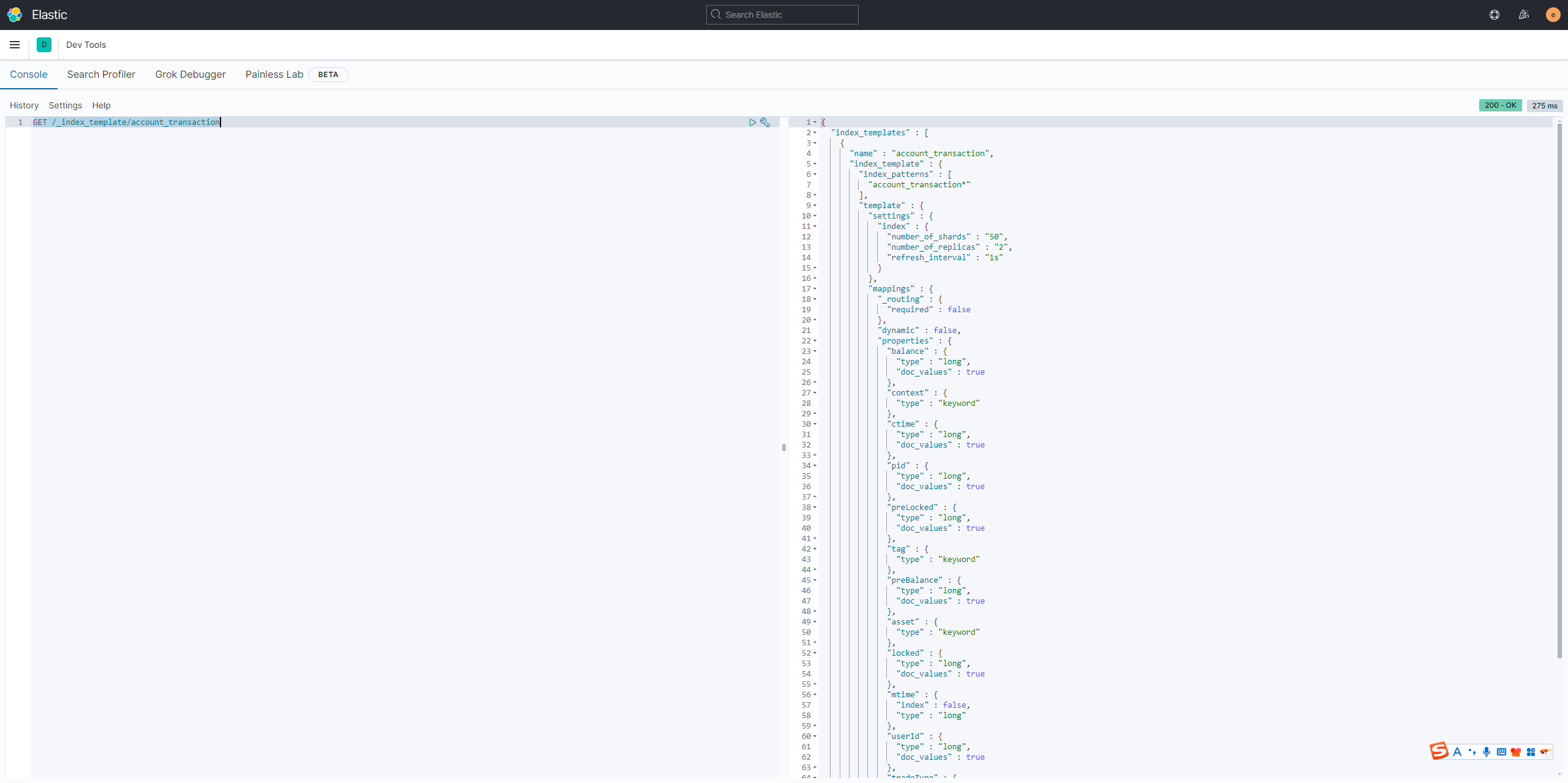Screen dimensions: 1568x783
Task: Switch to the Grok Debugger tab
Action: click(x=190, y=74)
